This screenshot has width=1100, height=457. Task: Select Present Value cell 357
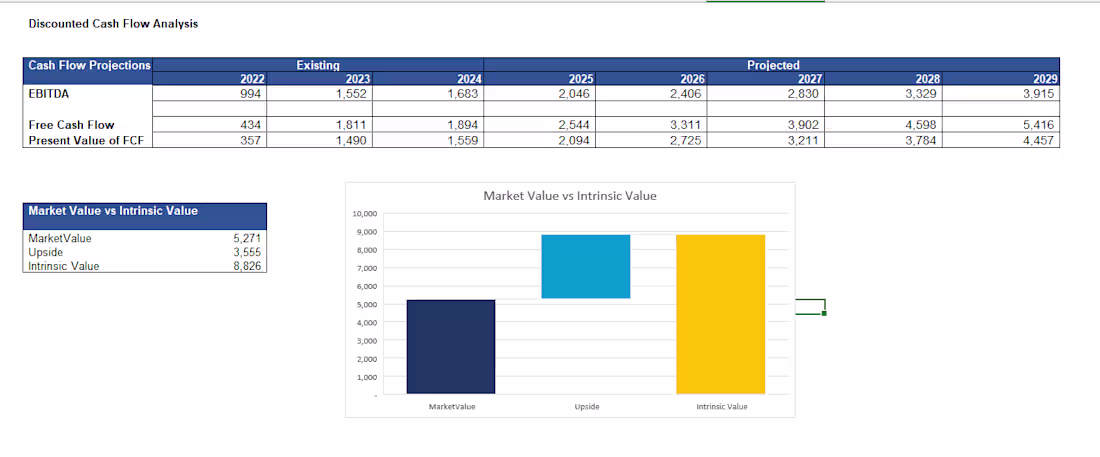click(208, 140)
